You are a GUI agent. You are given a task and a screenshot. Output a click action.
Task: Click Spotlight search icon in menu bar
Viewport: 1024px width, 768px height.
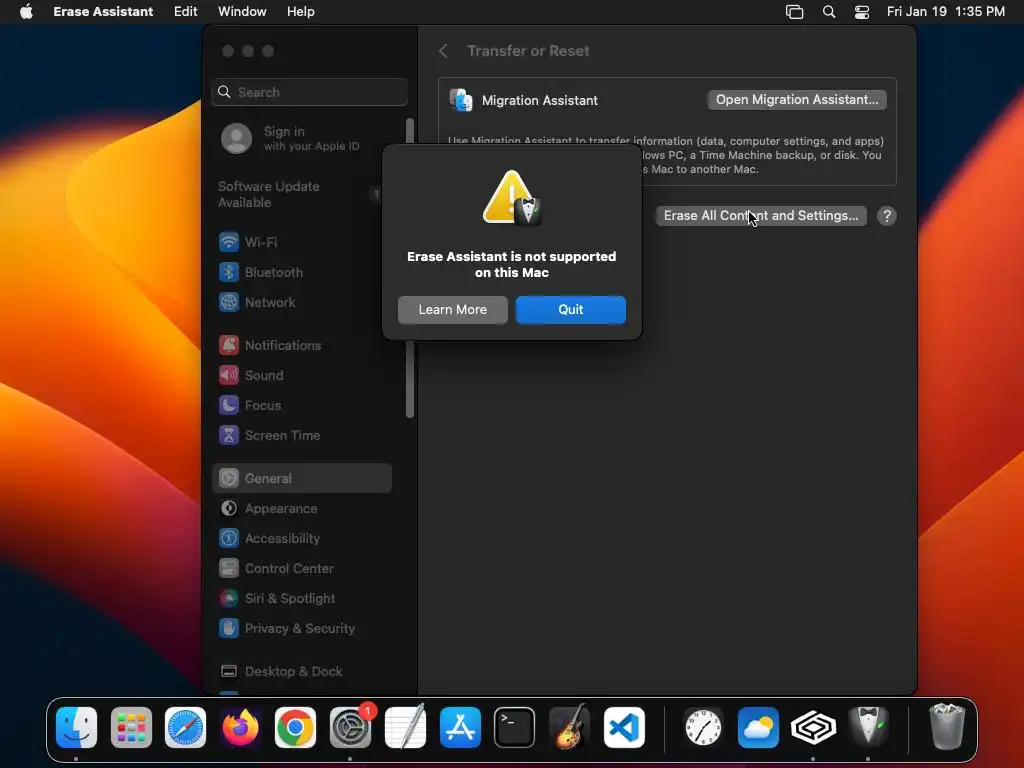point(829,12)
